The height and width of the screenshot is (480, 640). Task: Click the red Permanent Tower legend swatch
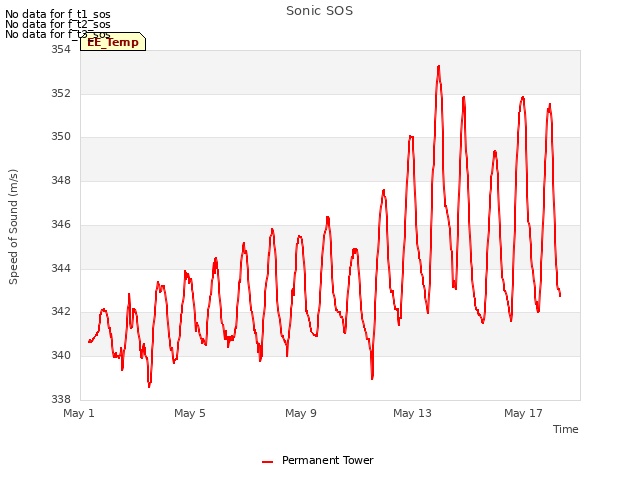coord(267,462)
